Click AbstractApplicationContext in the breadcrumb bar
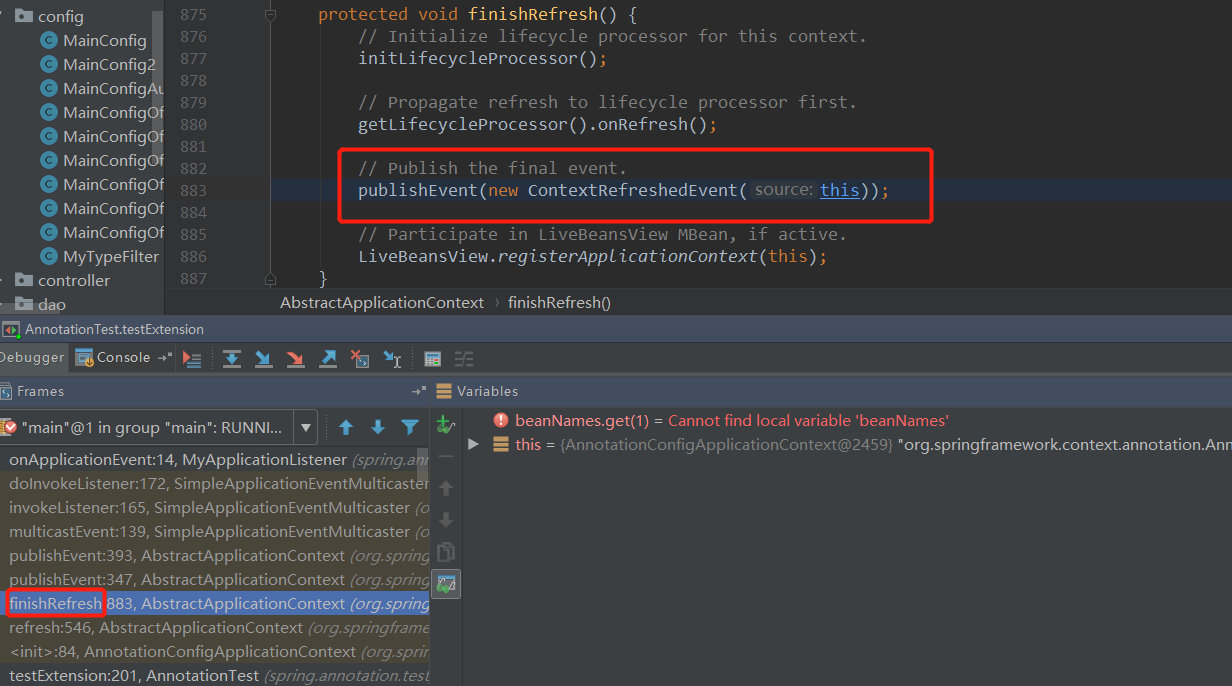The image size is (1232, 686). [381, 302]
